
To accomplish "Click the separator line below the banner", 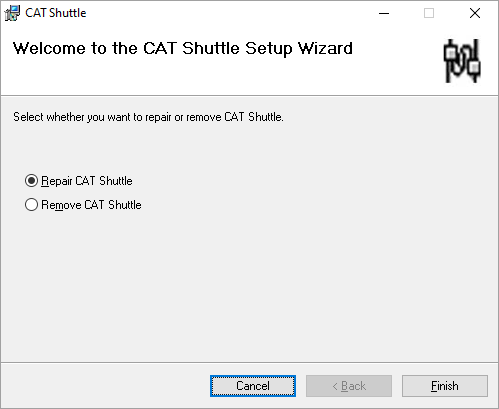I will click(249, 96).
